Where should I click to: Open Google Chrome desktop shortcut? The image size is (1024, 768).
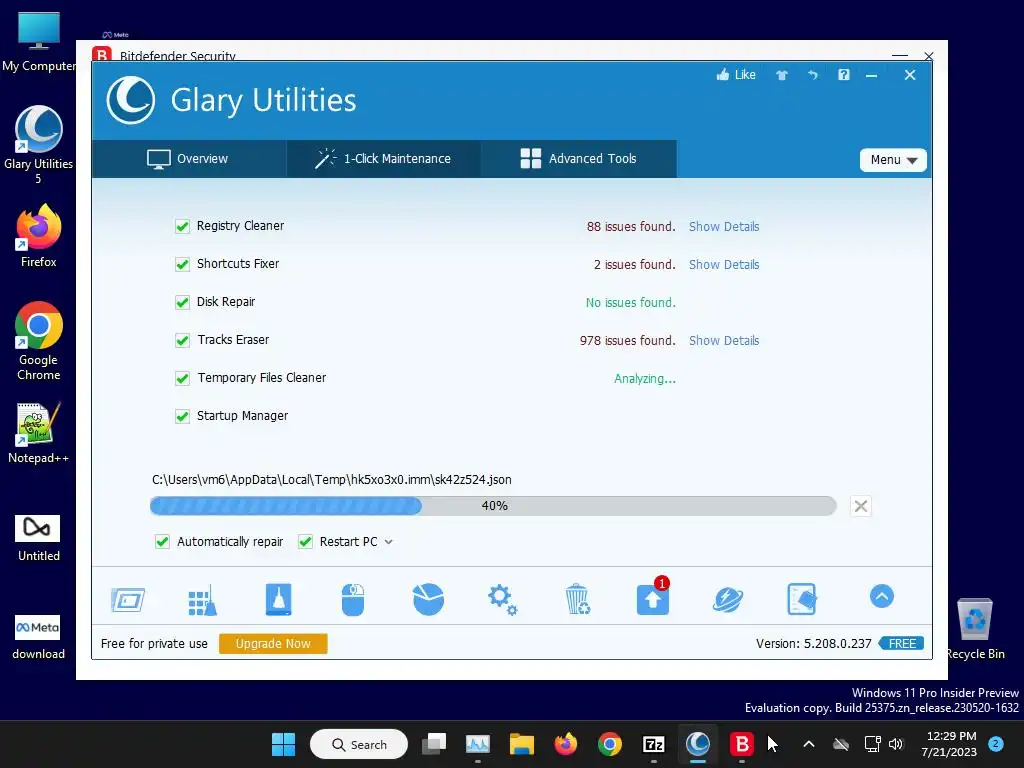[x=39, y=341]
